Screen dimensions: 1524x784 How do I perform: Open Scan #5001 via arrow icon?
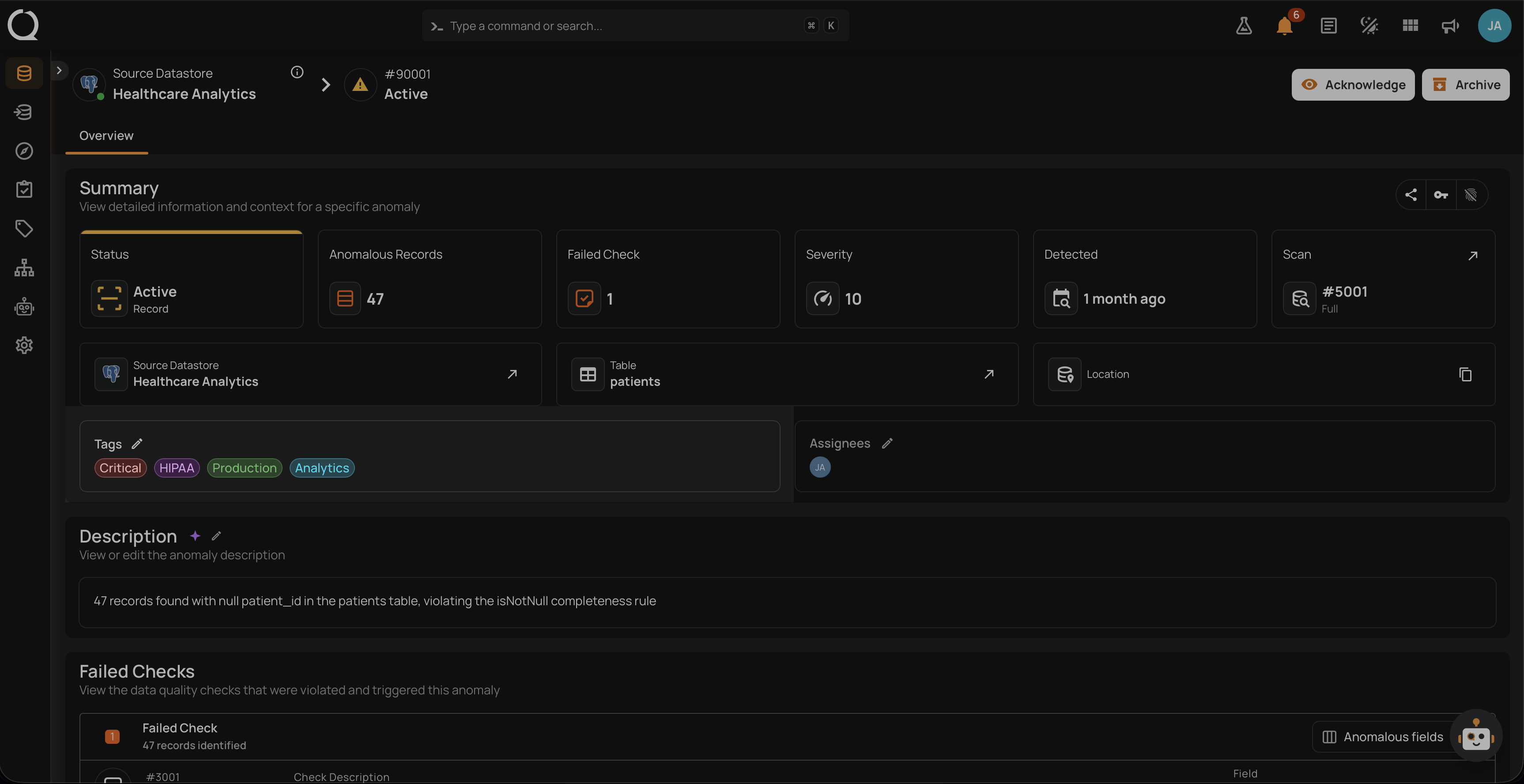point(1472,256)
